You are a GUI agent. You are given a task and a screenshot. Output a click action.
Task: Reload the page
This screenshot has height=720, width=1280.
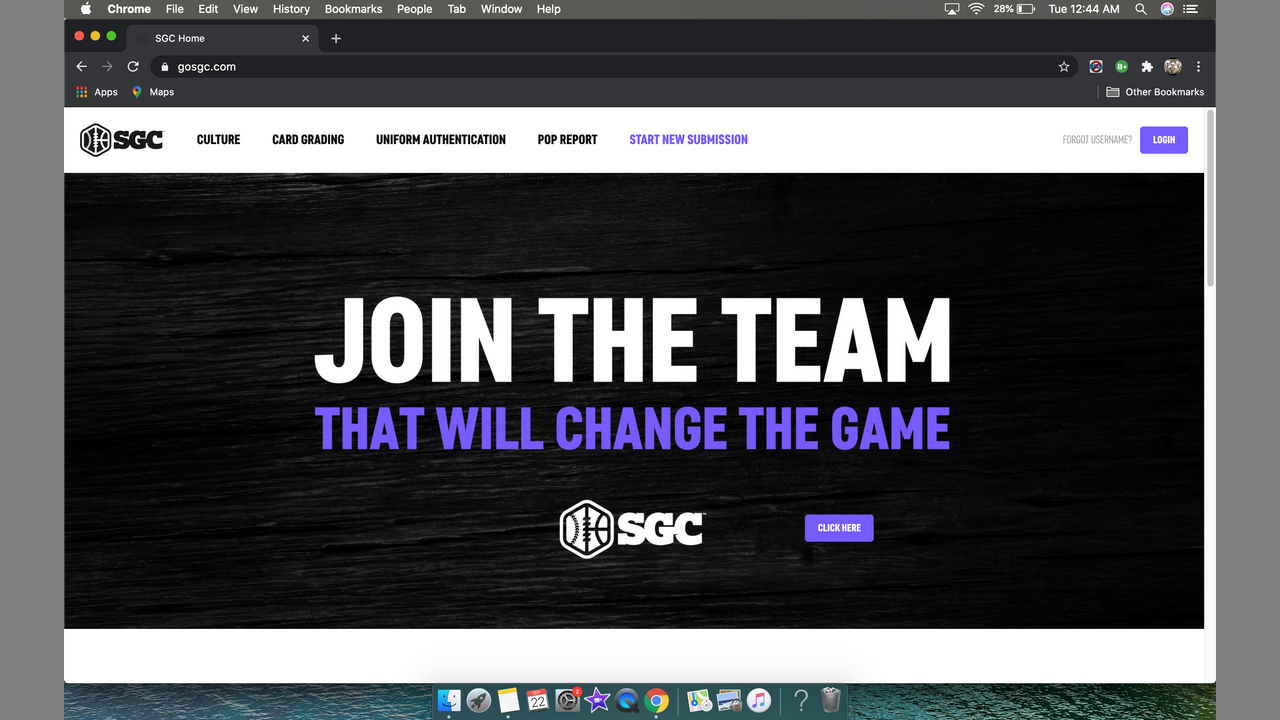[x=133, y=67]
